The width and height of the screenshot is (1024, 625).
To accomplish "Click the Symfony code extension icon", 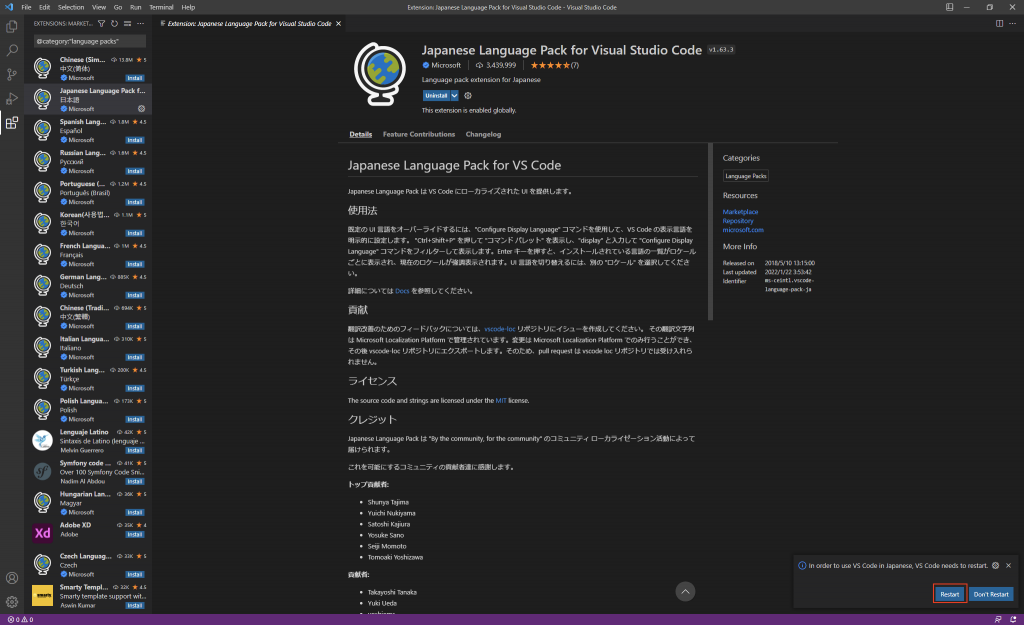I will coord(42,471).
